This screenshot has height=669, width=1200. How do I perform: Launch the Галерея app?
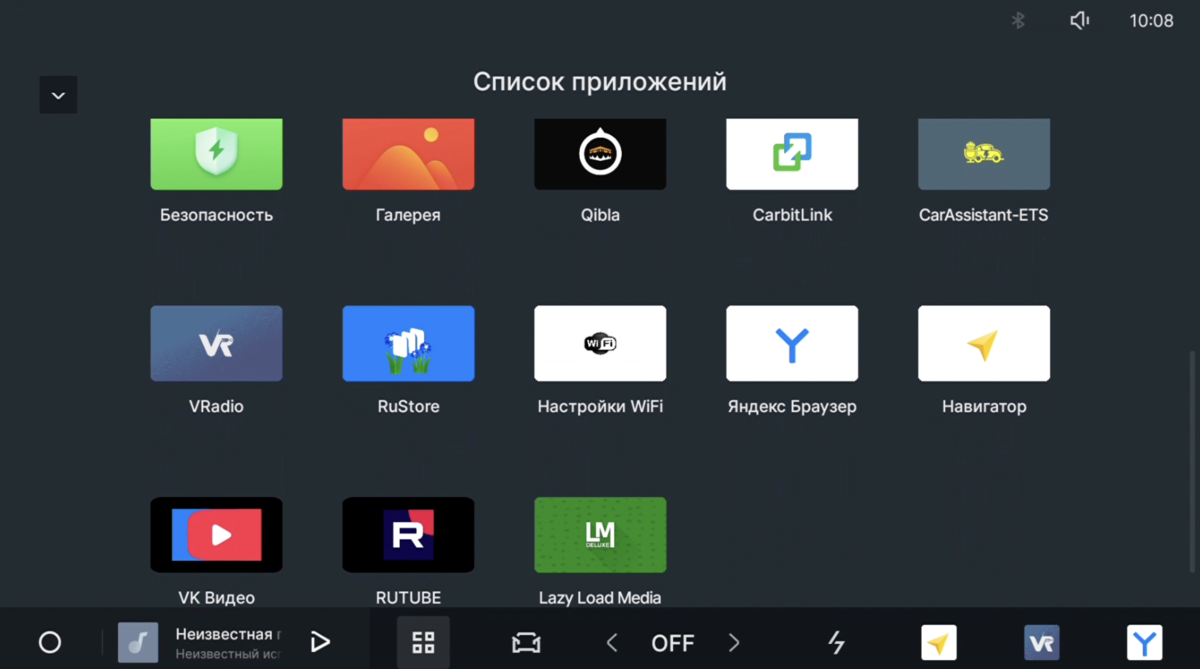pyautogui.click(x=408, y=155)
